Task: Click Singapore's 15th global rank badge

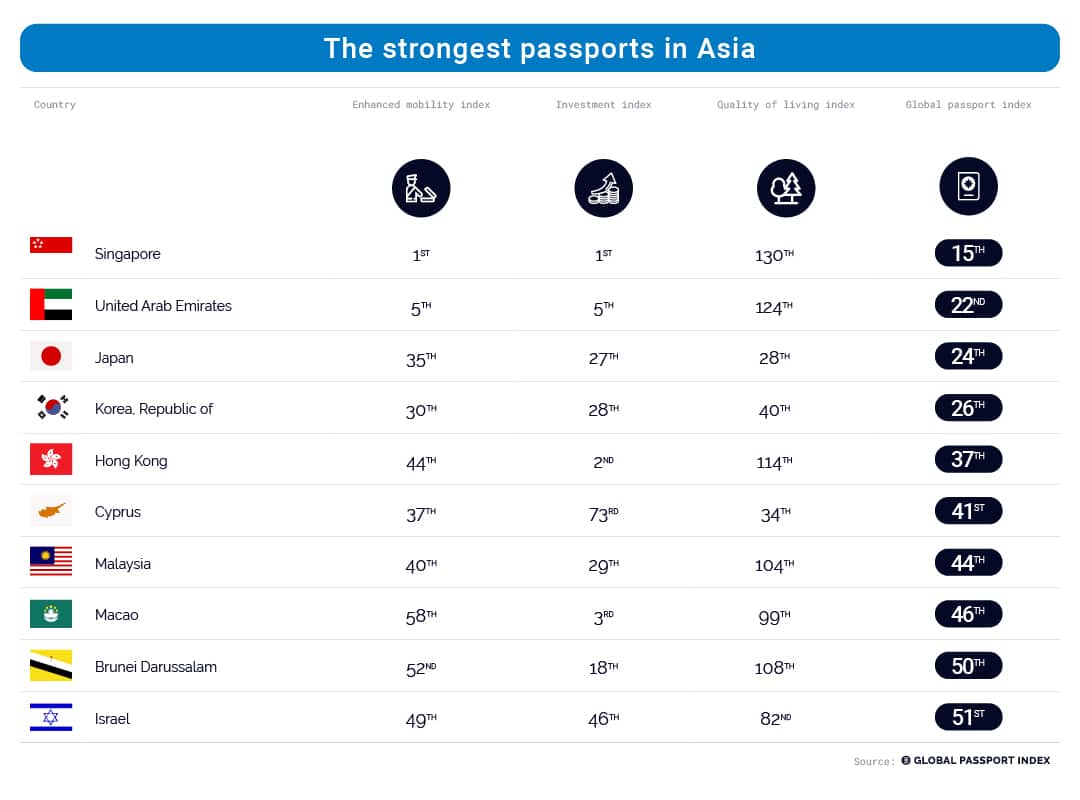Action: pos(968,253)
